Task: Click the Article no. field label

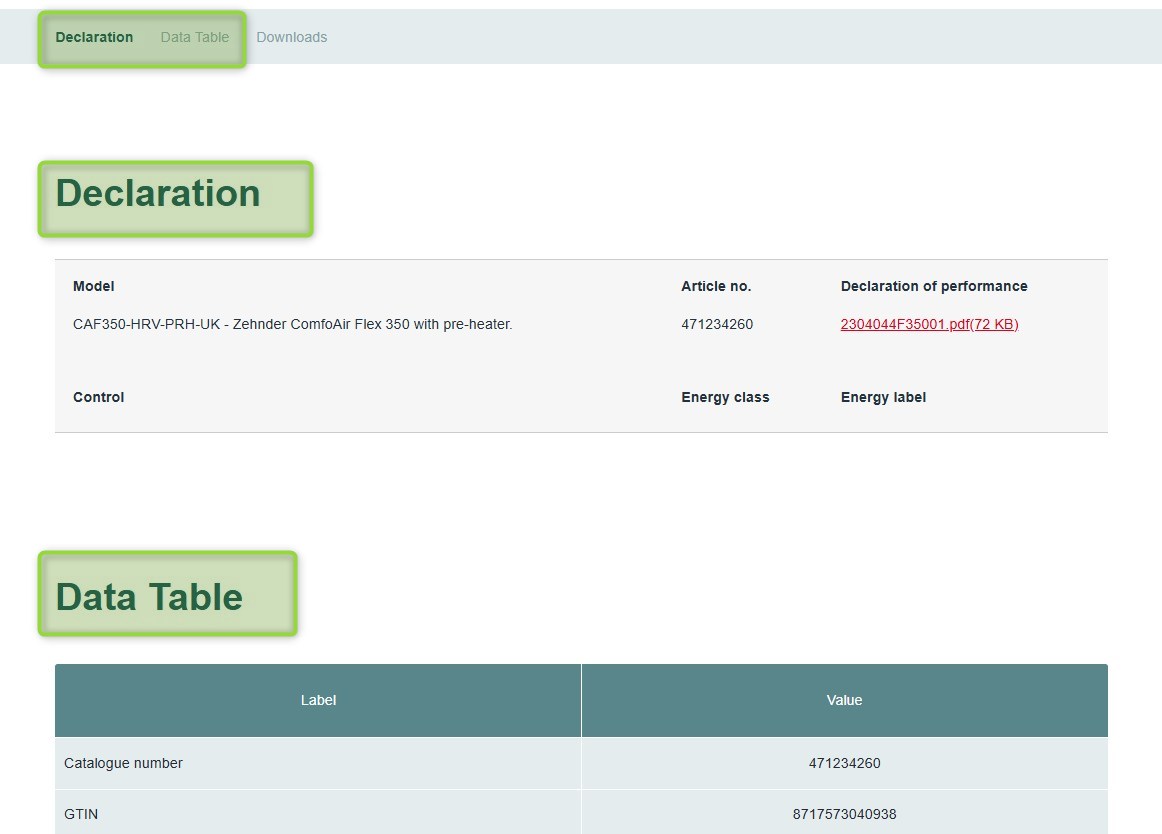Action: (716, 286)
